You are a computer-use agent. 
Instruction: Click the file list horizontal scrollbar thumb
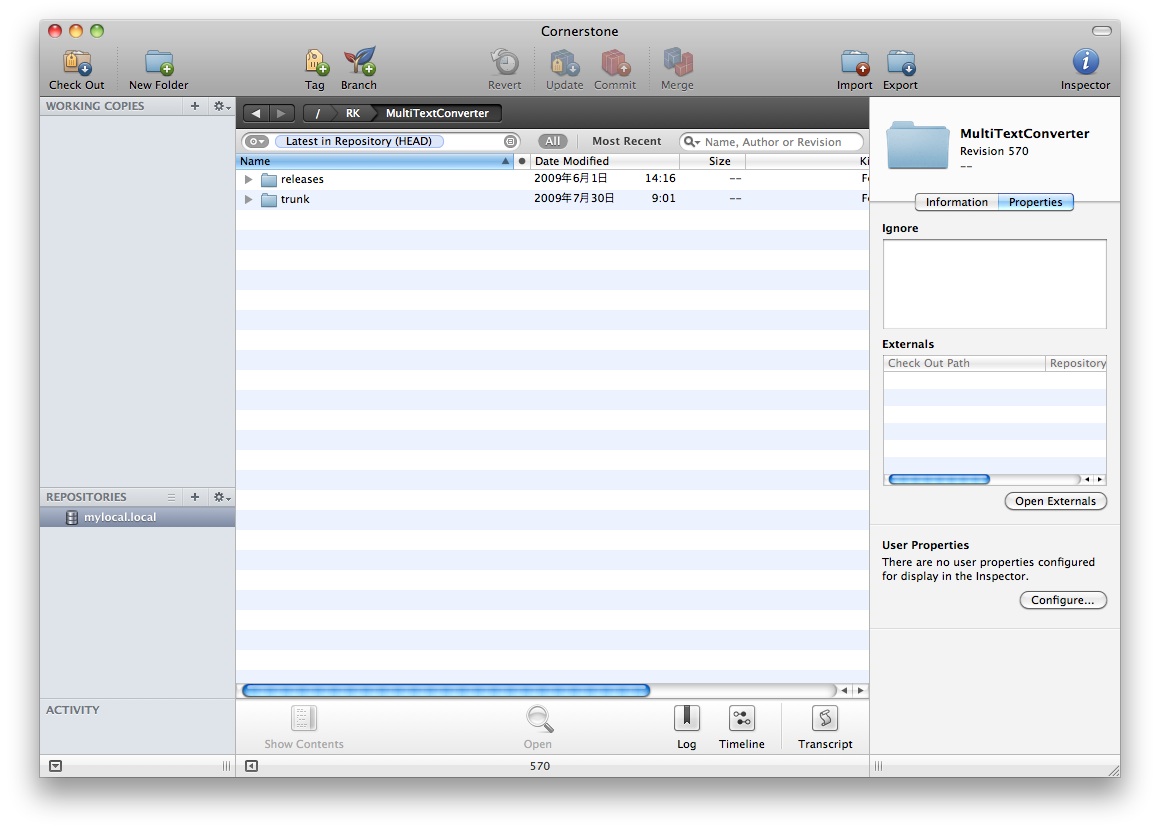pos(446,690)
